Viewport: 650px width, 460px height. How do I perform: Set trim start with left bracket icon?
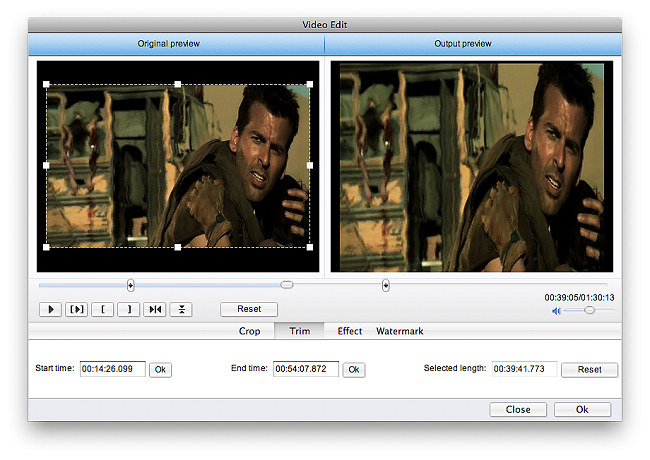(x=102, y=309)
